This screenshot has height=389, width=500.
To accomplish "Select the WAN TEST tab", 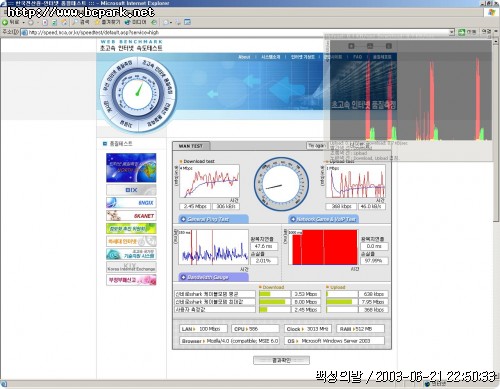I will tap(190, 146).
